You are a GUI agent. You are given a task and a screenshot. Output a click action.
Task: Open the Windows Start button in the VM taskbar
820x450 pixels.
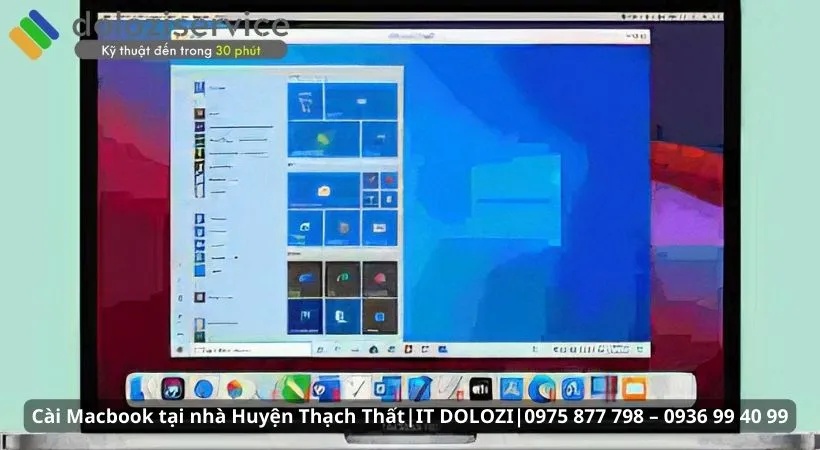180,350
